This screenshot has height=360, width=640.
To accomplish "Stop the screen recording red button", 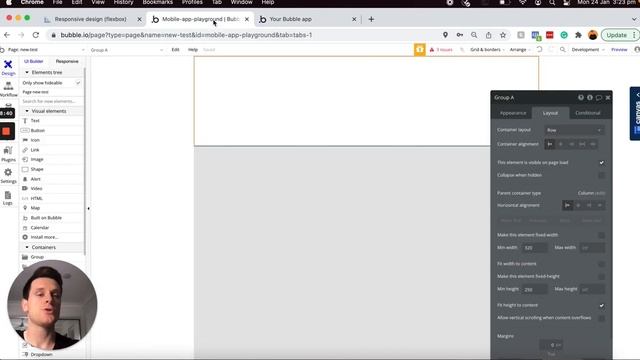I will [x=7, y=131].
